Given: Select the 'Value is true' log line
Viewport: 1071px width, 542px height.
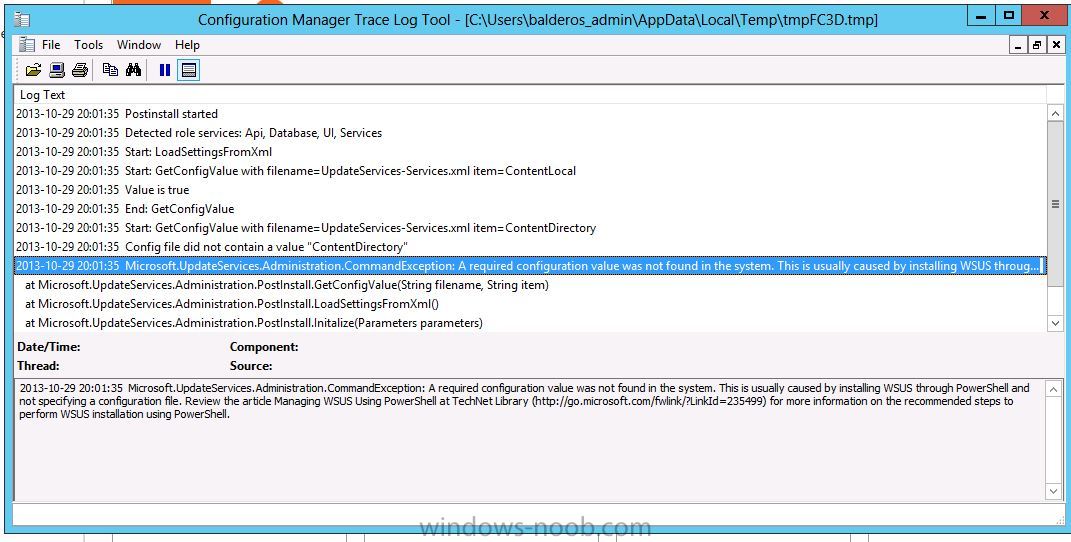Looking at the screenshot, I should [530, 190].
